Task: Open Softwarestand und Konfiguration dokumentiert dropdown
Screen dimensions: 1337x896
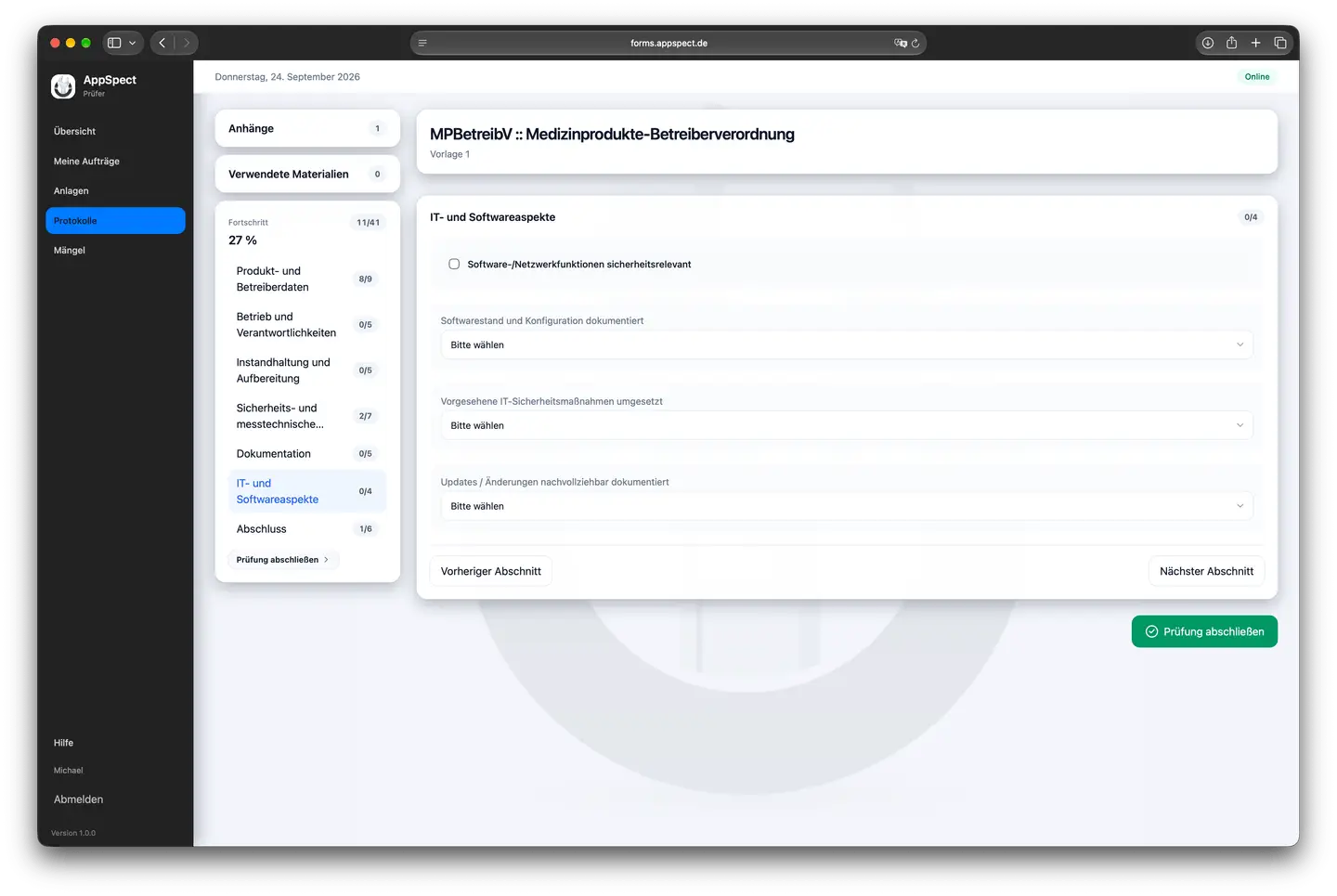Action: 847,344
